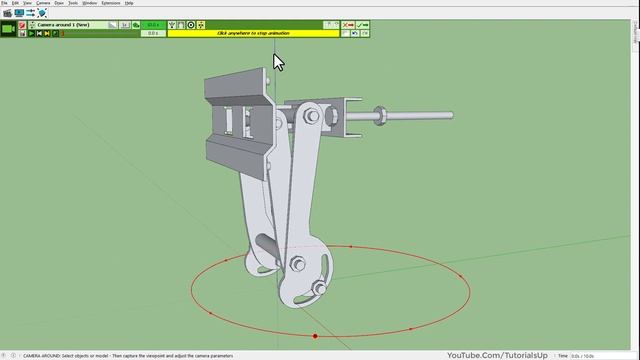Click the easing curve icon next to the name
The image size is (640, 360).
click(x=113, y=25)
